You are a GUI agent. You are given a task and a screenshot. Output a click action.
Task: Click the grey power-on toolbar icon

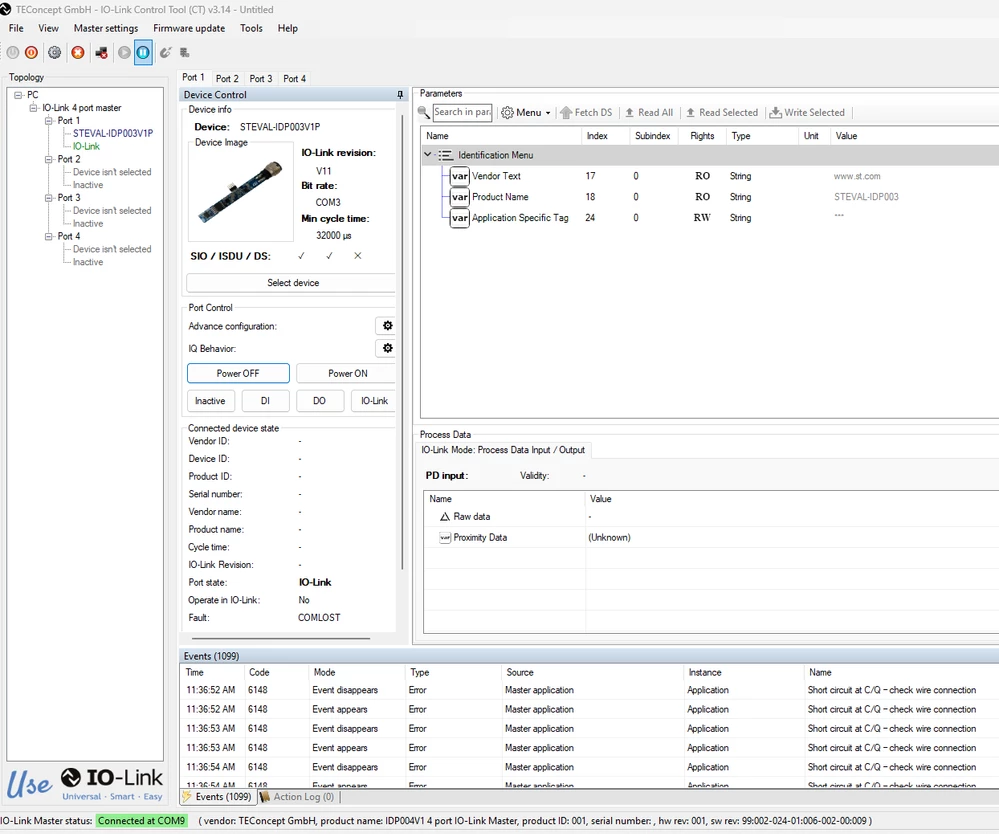(x=13, y=52)
